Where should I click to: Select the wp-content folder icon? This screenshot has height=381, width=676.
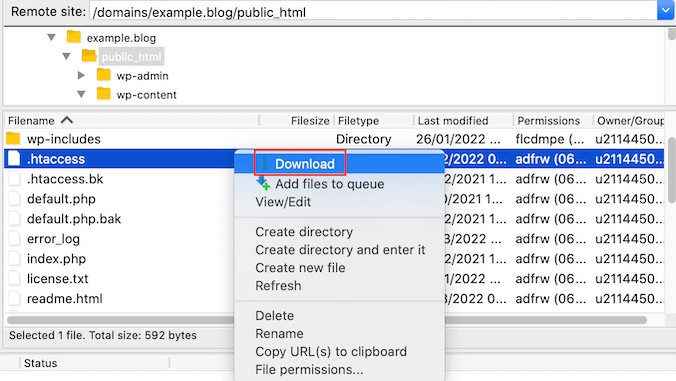103,94
